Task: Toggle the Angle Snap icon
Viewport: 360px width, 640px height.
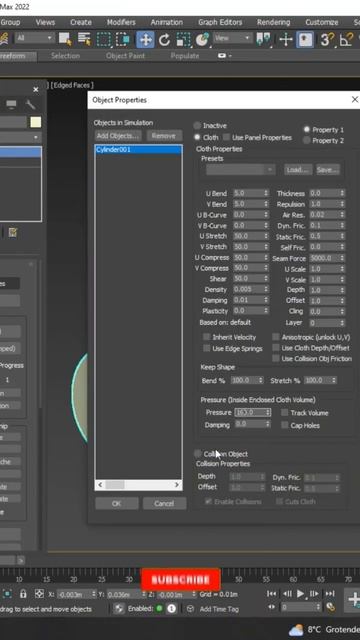Action: [346, 40]
